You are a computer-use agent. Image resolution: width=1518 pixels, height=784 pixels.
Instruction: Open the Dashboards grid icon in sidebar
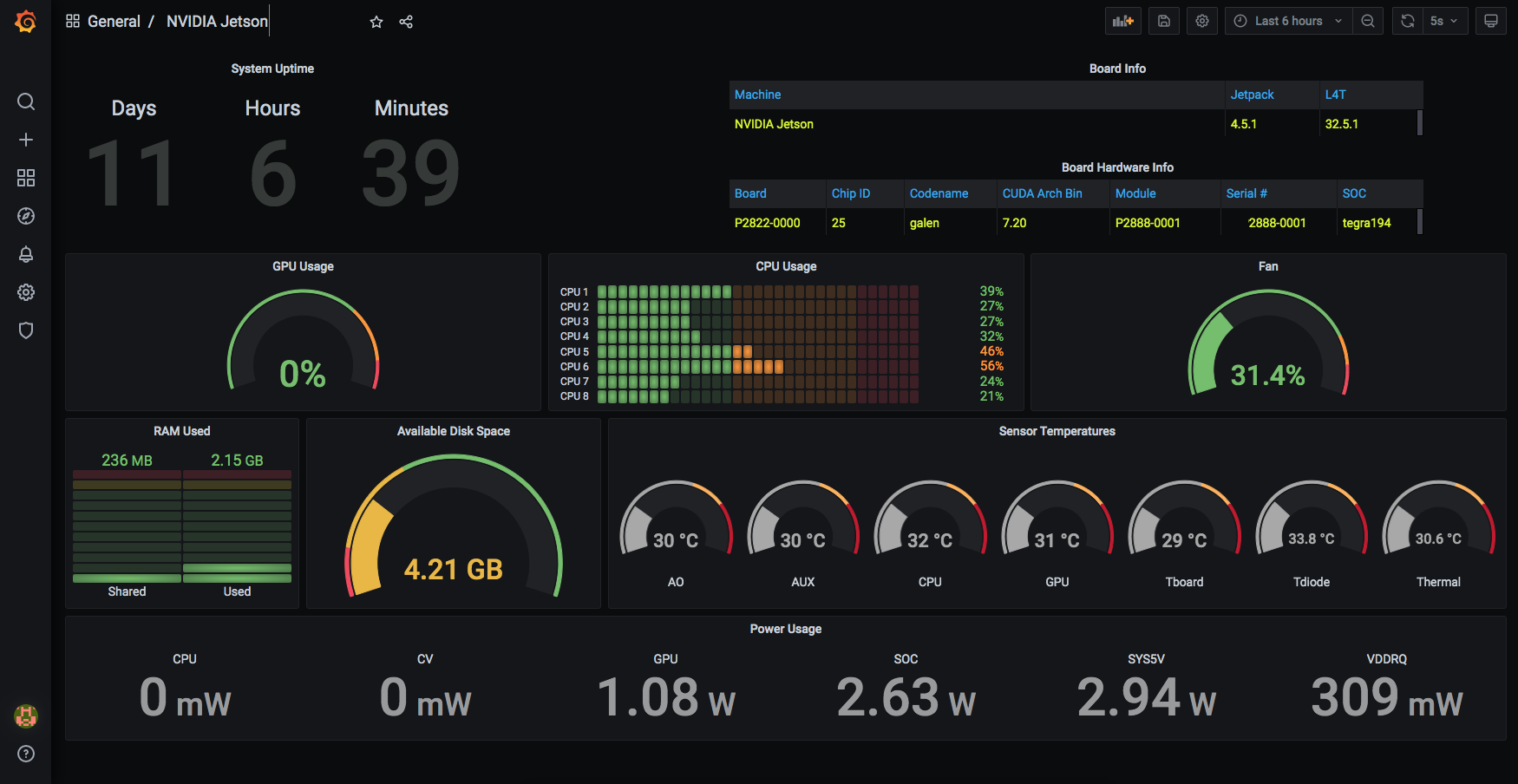(x=26, y=178)
